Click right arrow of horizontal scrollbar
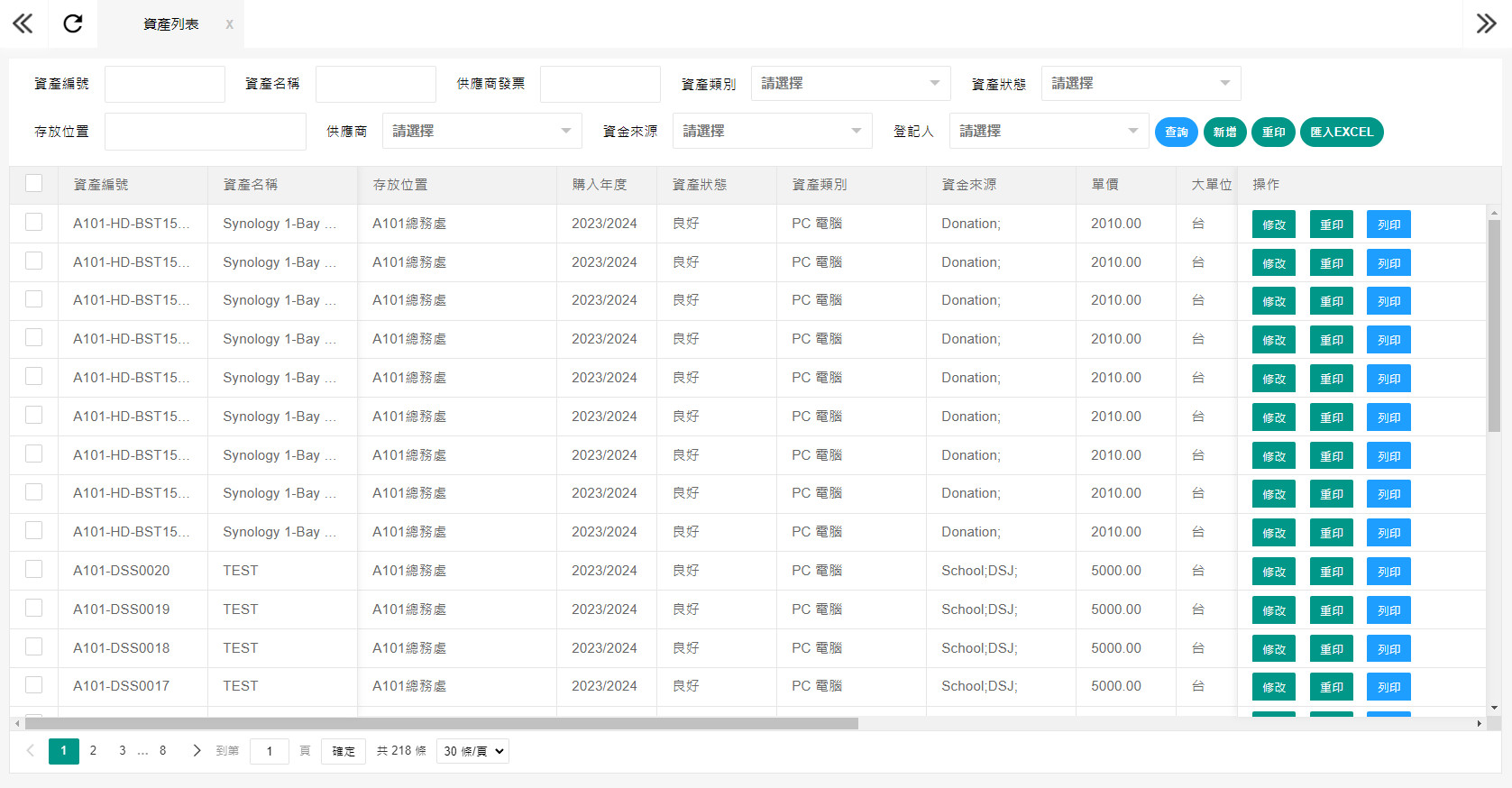 coord(1479,723)
